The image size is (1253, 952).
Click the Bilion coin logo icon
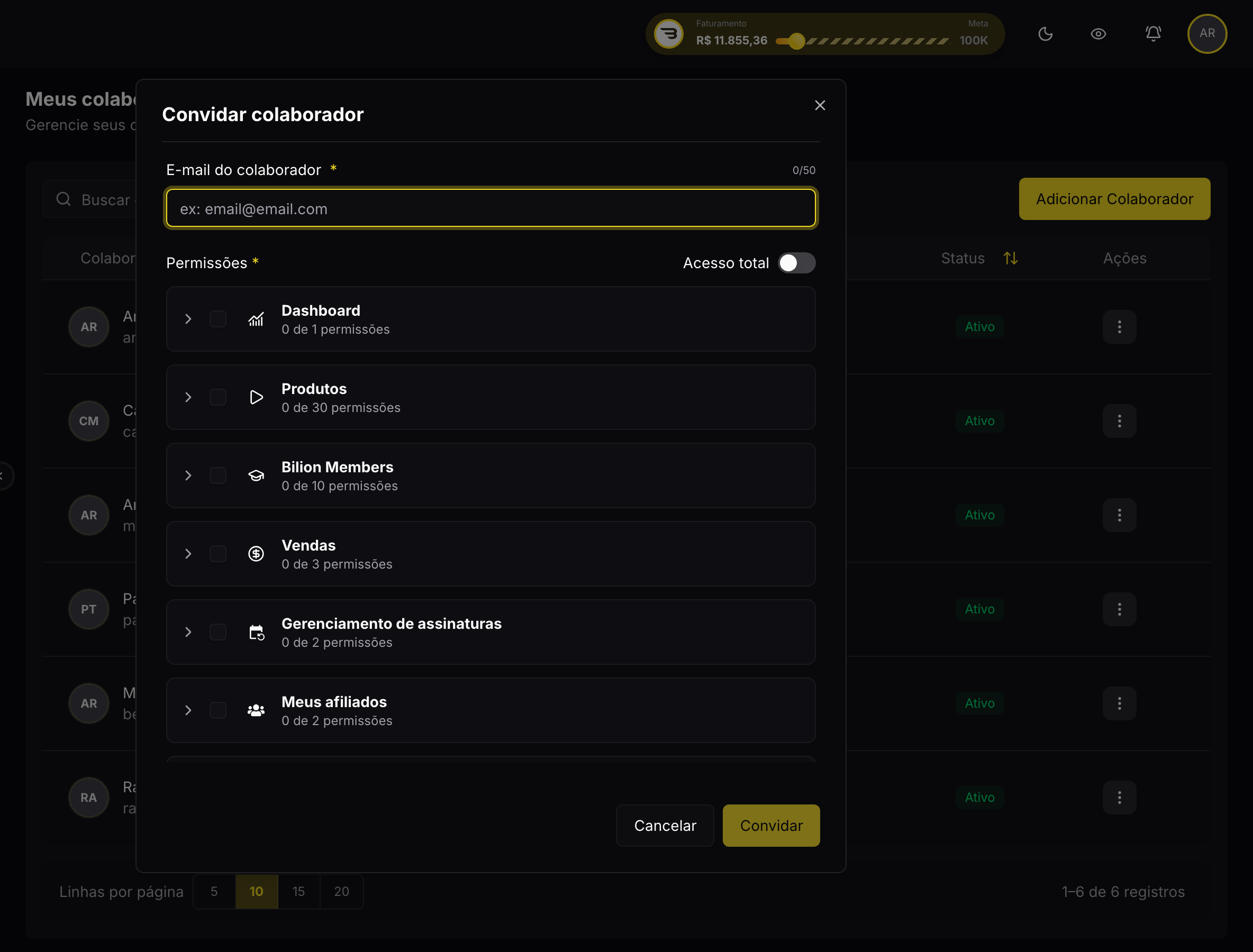[x=669, y=34]
